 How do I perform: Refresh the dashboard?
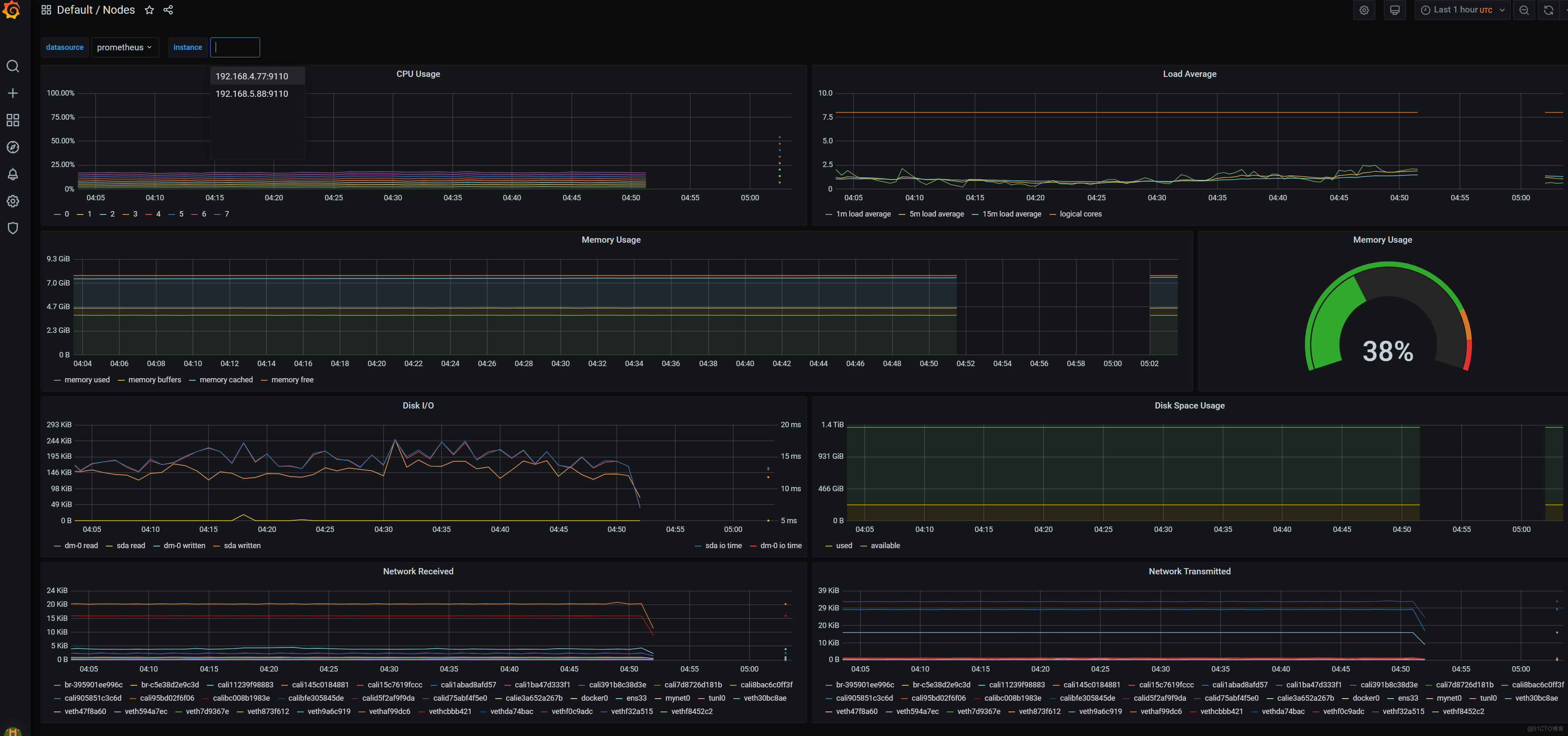(x=1548, y=10)
